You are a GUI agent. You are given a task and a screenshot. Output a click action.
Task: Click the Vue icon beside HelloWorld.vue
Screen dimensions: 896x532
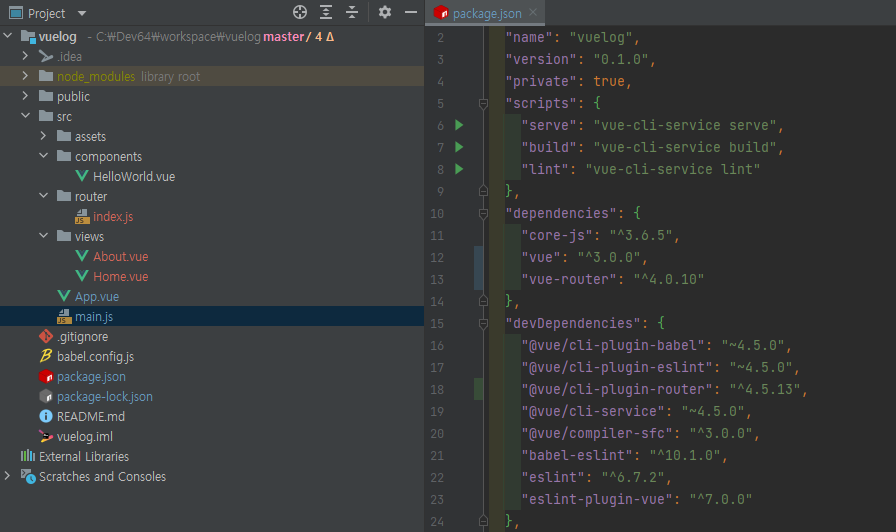click(82, 176)
